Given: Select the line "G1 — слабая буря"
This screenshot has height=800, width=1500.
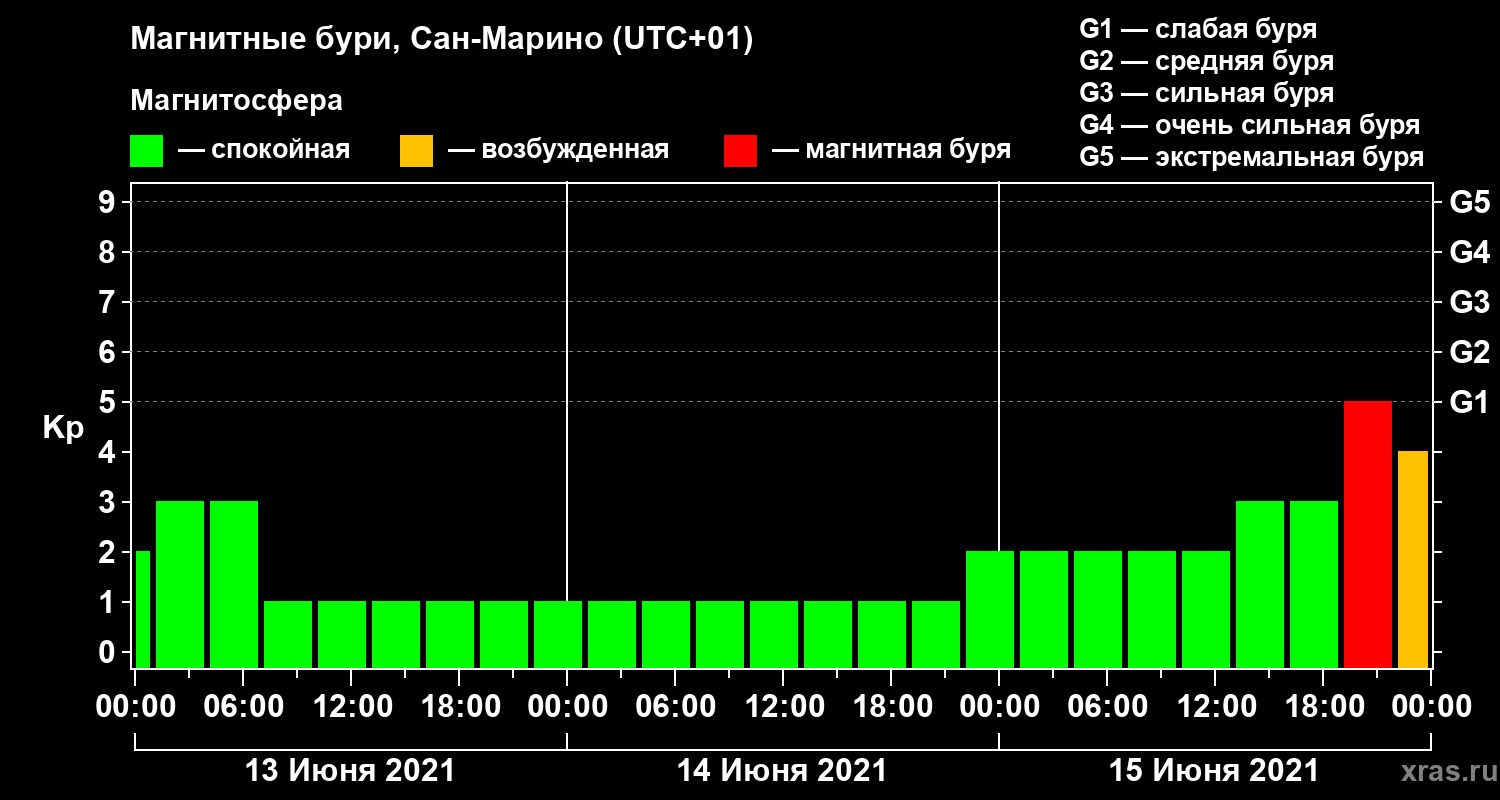Looking at the screenshot, I should [x=1198, y=28].
